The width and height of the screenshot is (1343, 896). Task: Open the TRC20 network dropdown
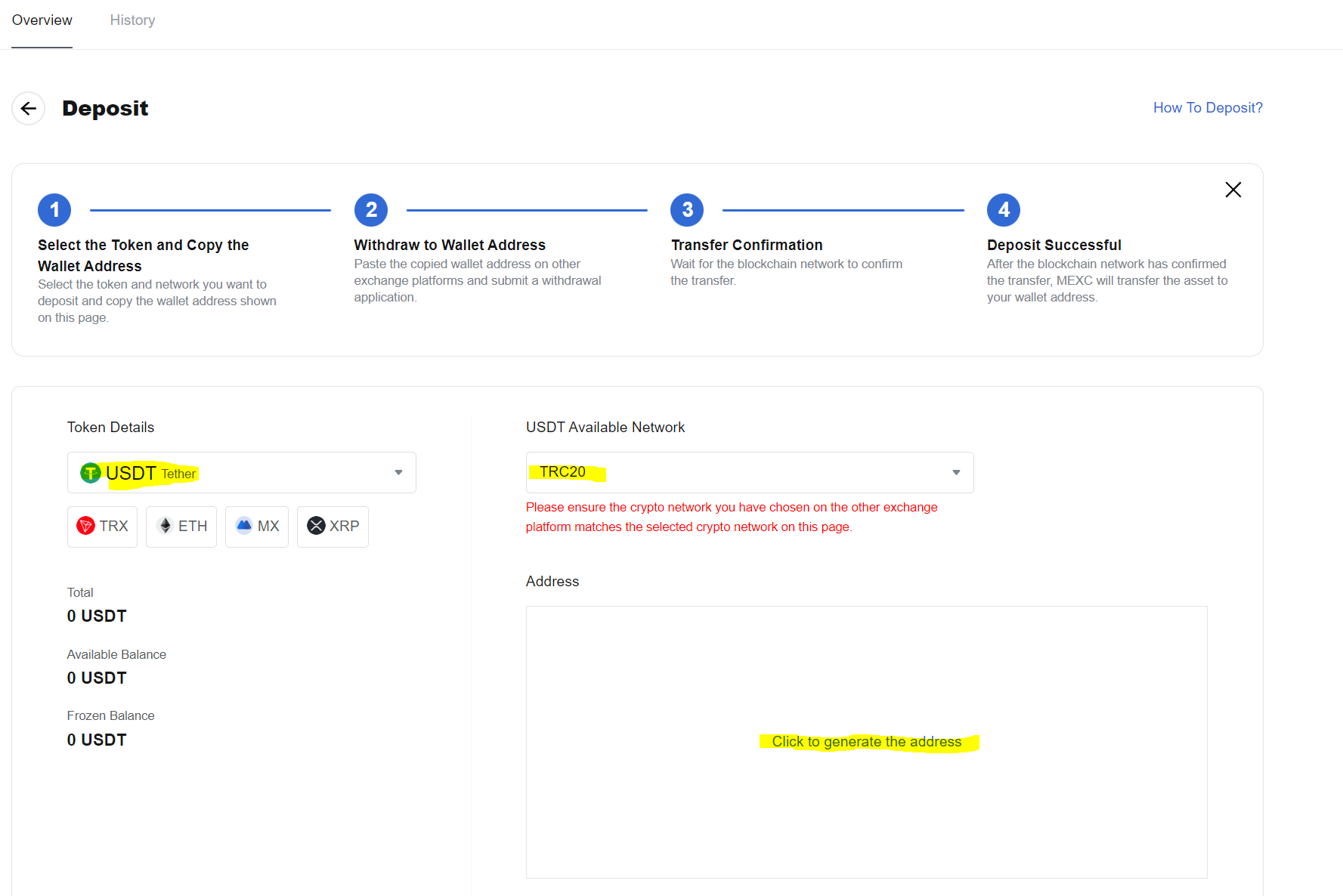[750, 472]
